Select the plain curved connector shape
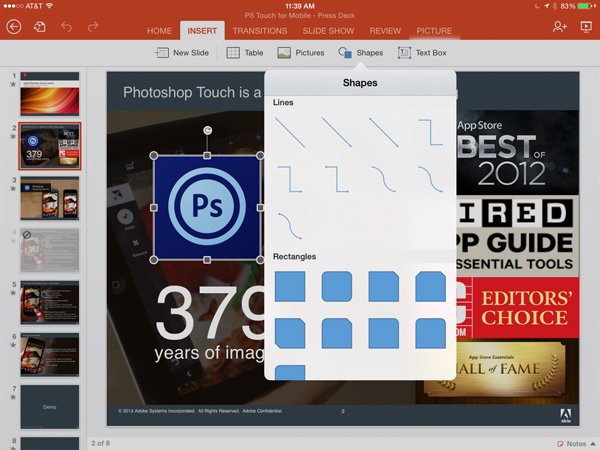The width and height of the screenshot is (600, 450). point(384,179)
